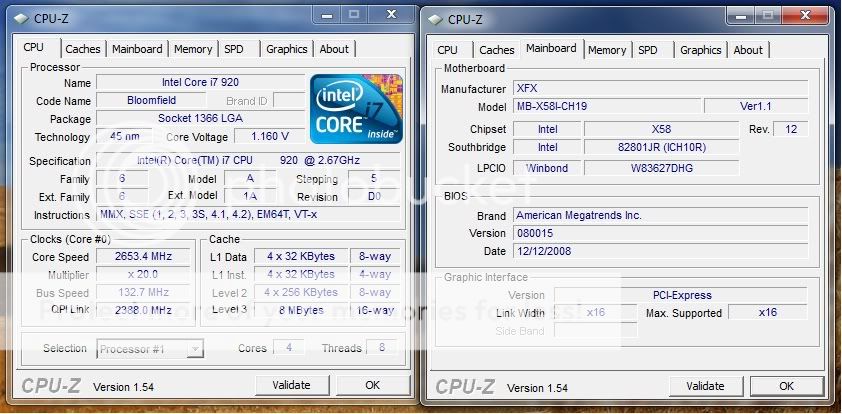Open Caches tab in left CPU-Z window
The width and height of the screenshot is (842, 414).
(83, 49)
